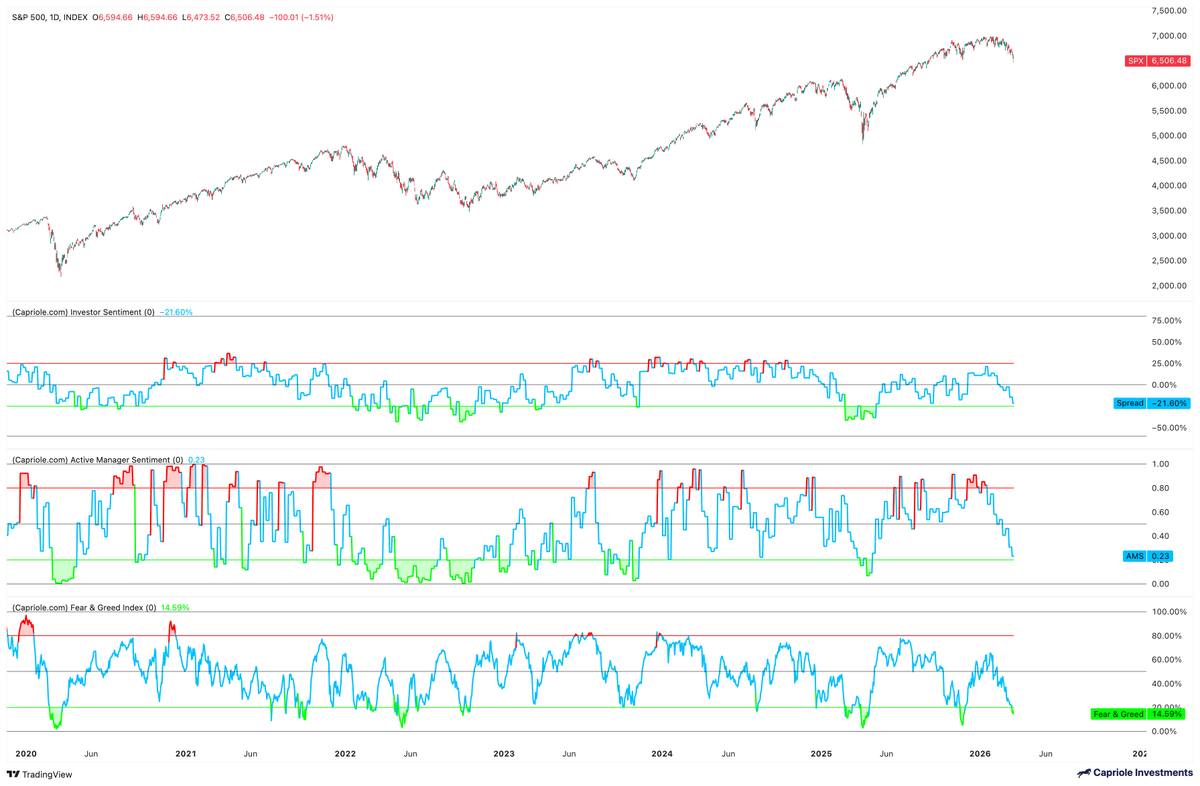Click the 0.80 Active Manager axis label
This screenshot has height=786, width=1200.
tap(1160, 488)
